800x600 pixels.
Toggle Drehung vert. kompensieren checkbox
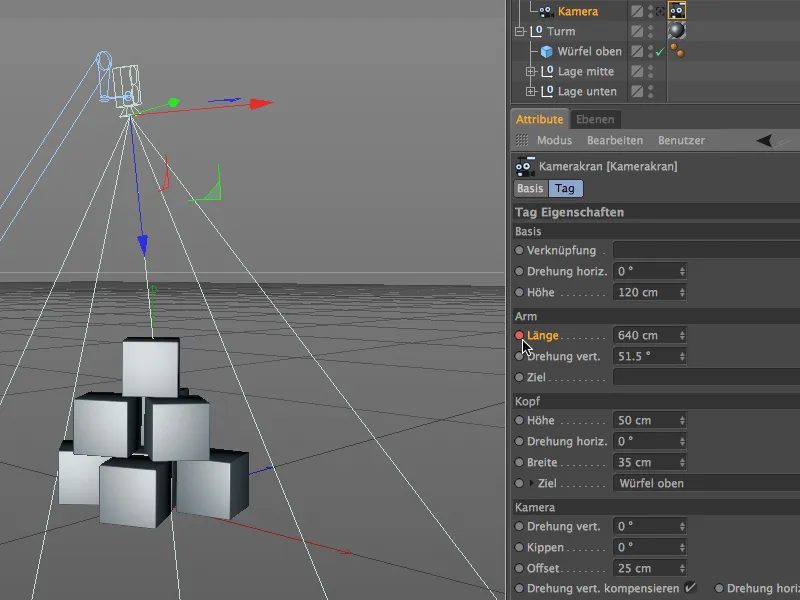(x=690, y=588)
